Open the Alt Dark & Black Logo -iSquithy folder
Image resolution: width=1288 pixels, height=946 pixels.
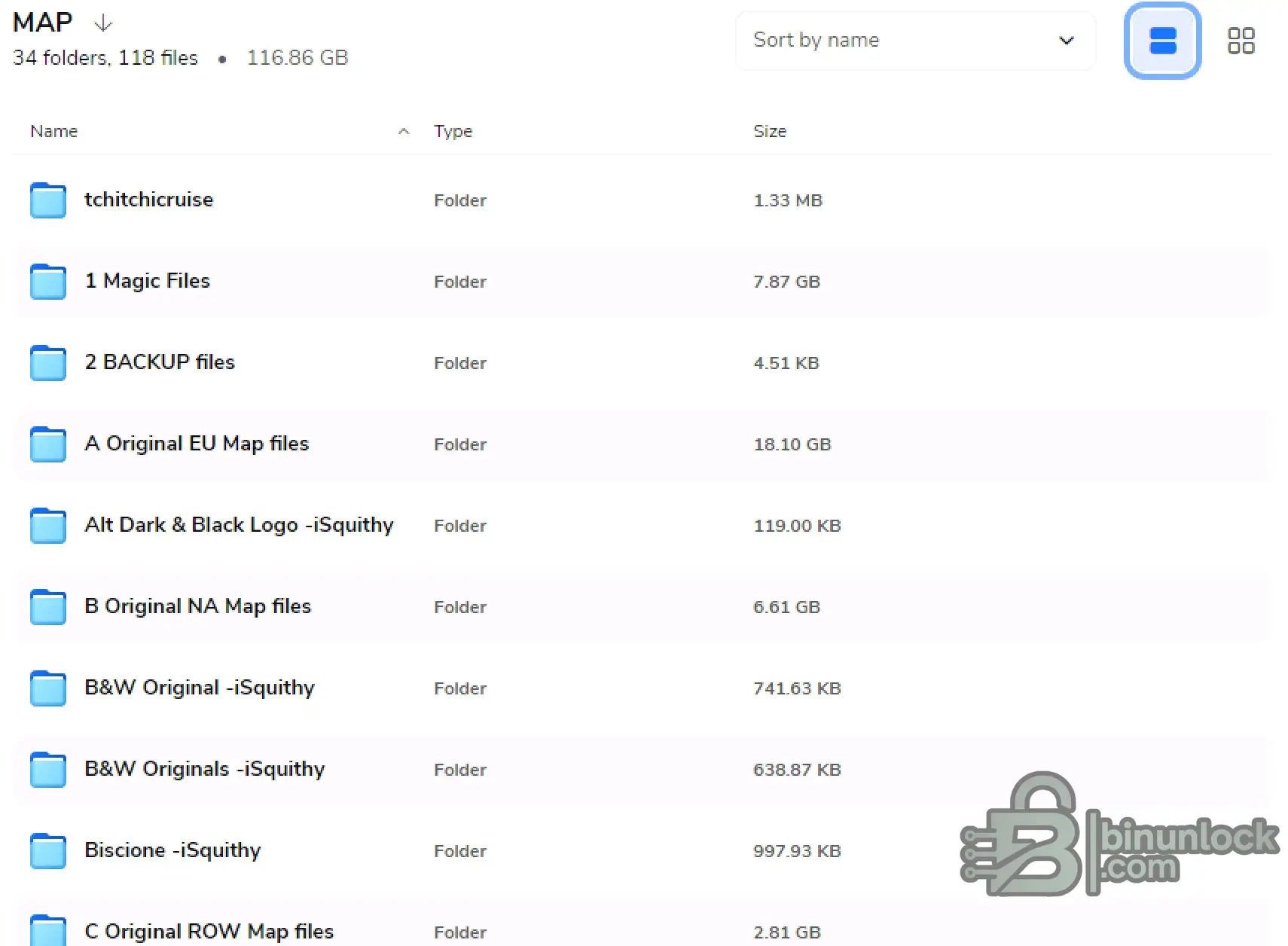[239, 526]
